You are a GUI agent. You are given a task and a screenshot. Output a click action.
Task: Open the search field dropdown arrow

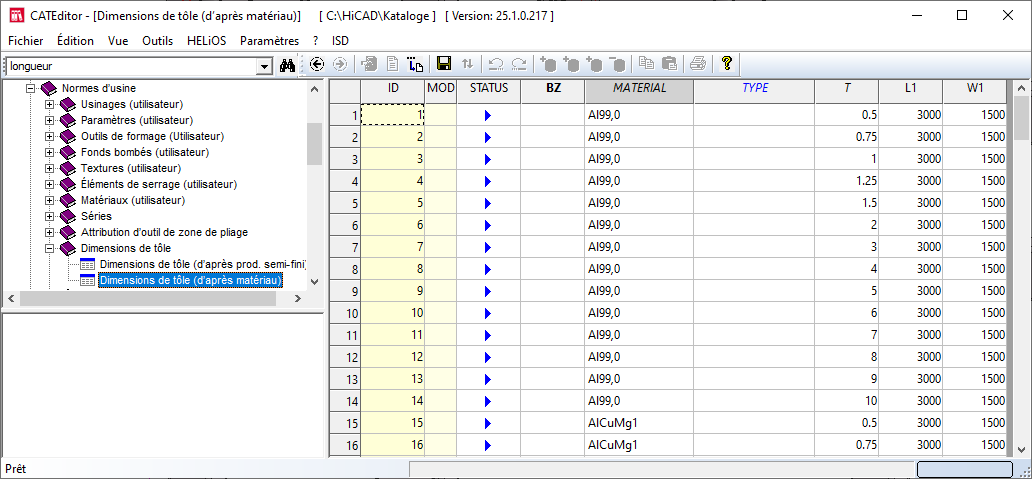[264, 66]
